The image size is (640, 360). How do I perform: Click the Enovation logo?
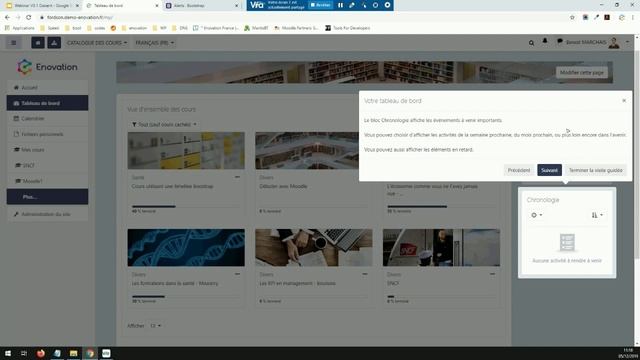click(x=47, y=67)
